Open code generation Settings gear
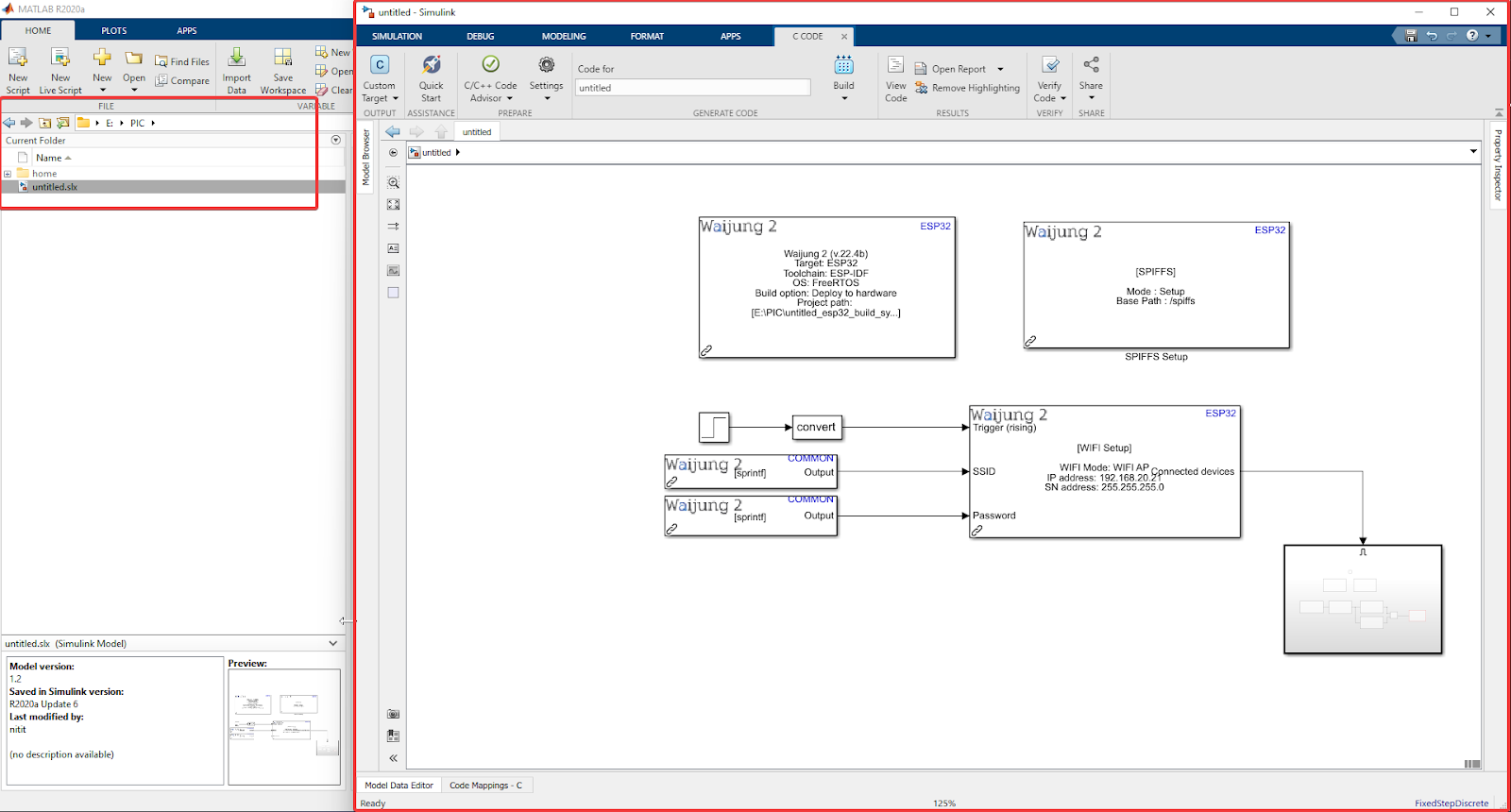This screenshot has height=812, width=1511. pyautogui.click(x=546, y=64)
